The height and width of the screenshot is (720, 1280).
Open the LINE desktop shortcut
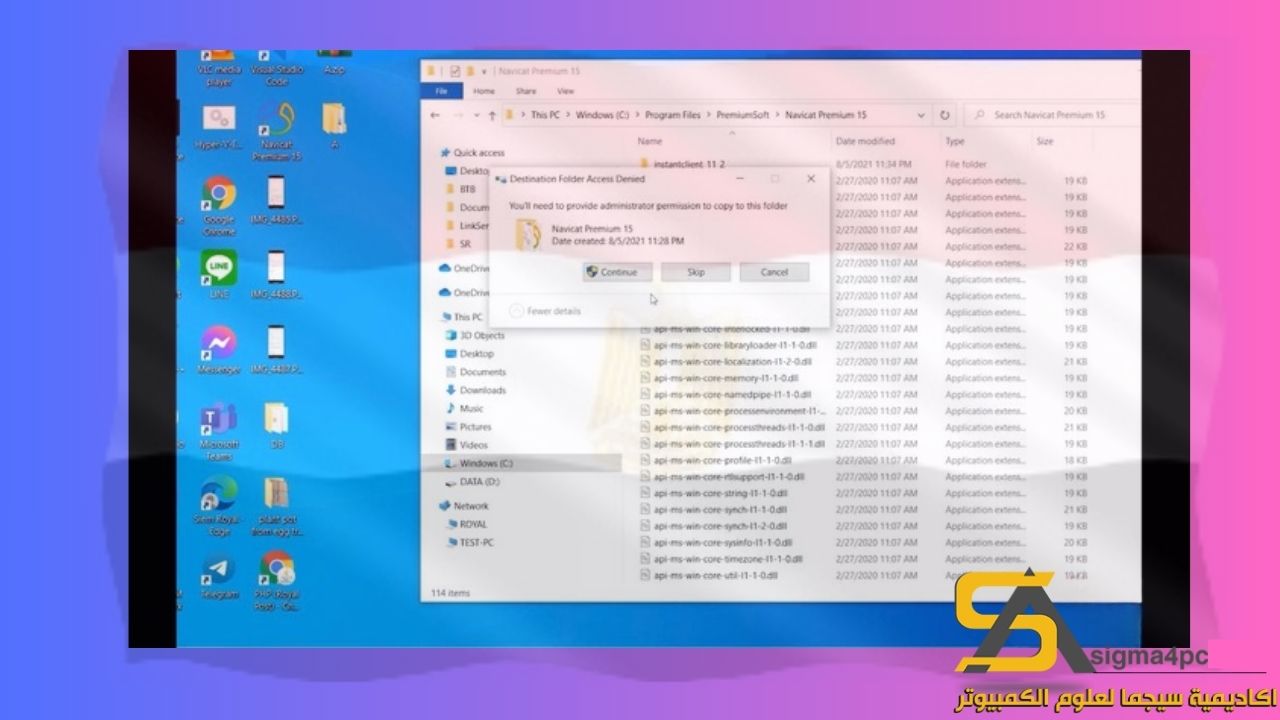(x=219, y=275)
